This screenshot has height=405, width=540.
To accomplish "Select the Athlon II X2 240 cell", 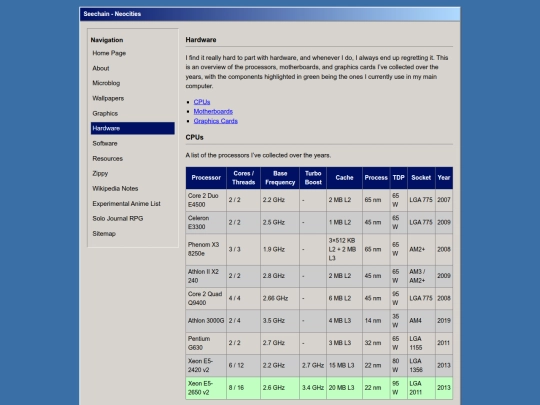I will (206, 276).
